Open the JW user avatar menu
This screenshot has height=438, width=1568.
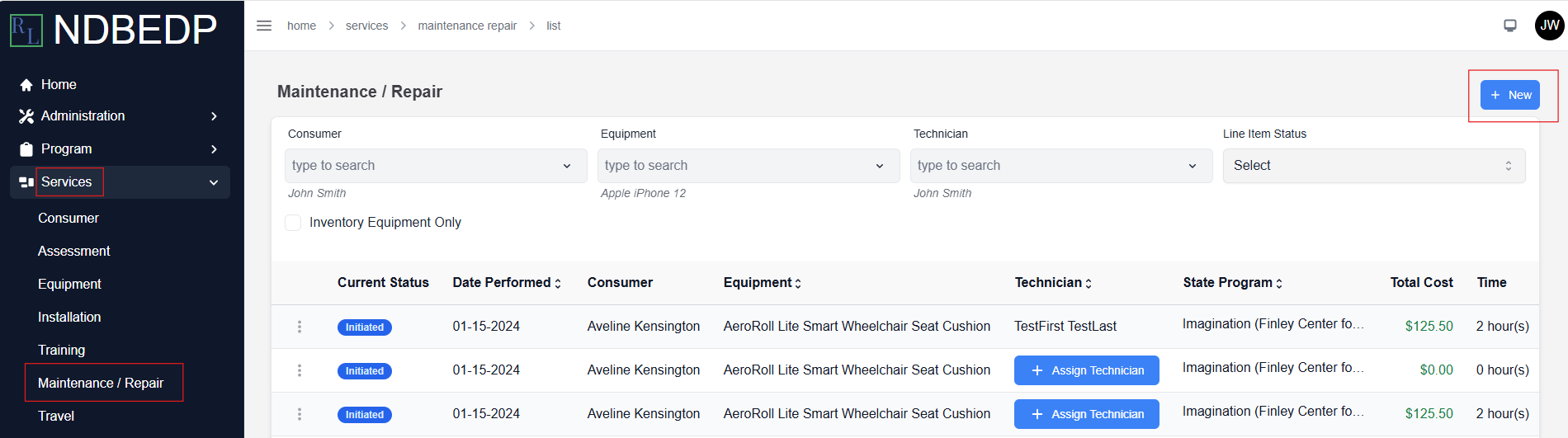pos(1549,26)
